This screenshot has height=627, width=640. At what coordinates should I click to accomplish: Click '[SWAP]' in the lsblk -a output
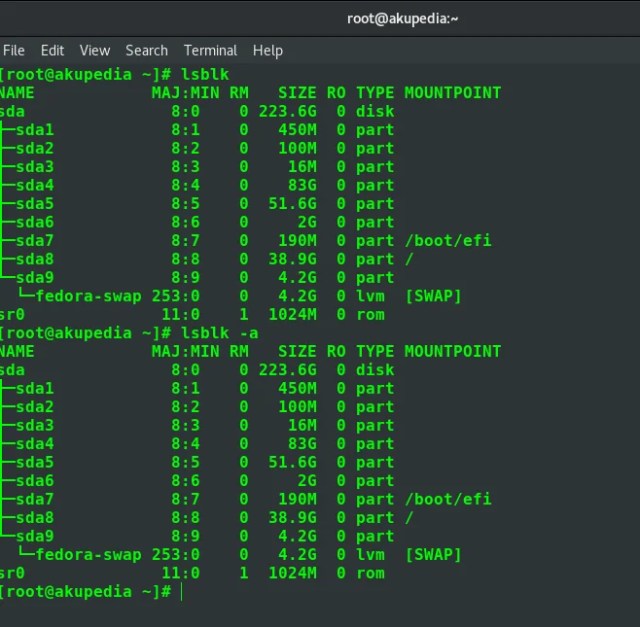[433, 555]
